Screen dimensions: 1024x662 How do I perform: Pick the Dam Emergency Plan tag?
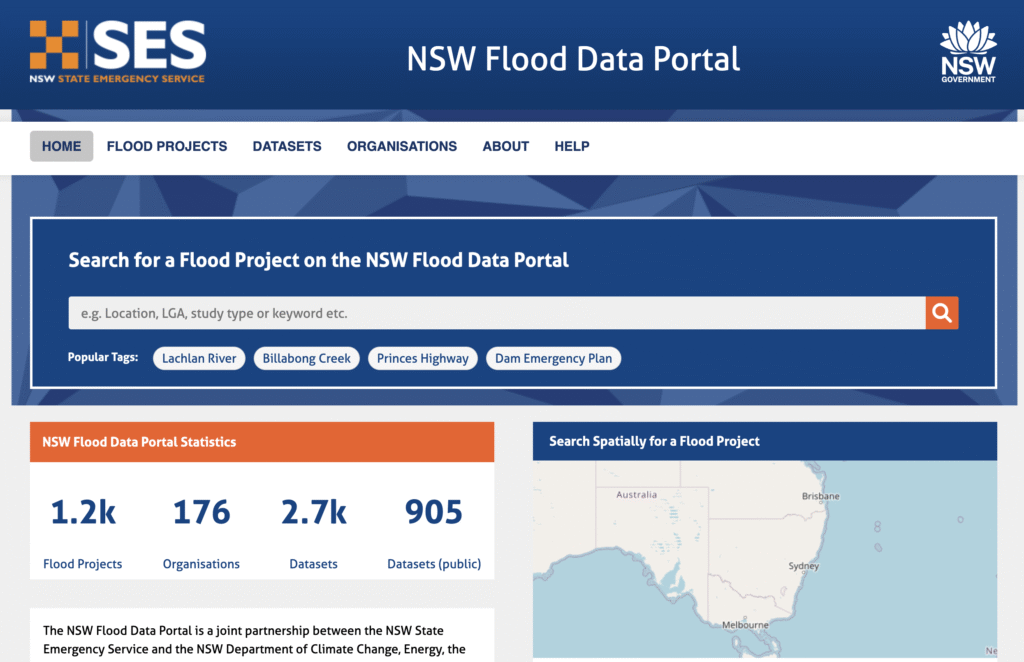(553, 358)
